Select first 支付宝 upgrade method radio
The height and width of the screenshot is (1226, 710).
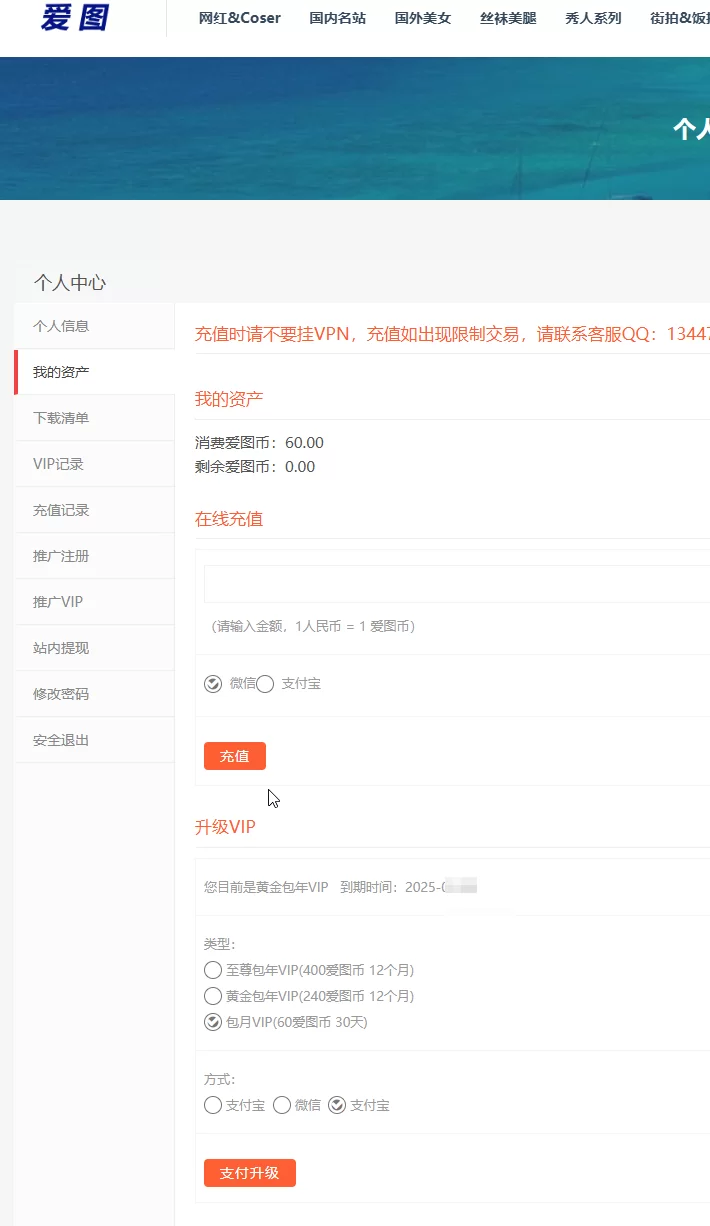[x=213, y=1105]
